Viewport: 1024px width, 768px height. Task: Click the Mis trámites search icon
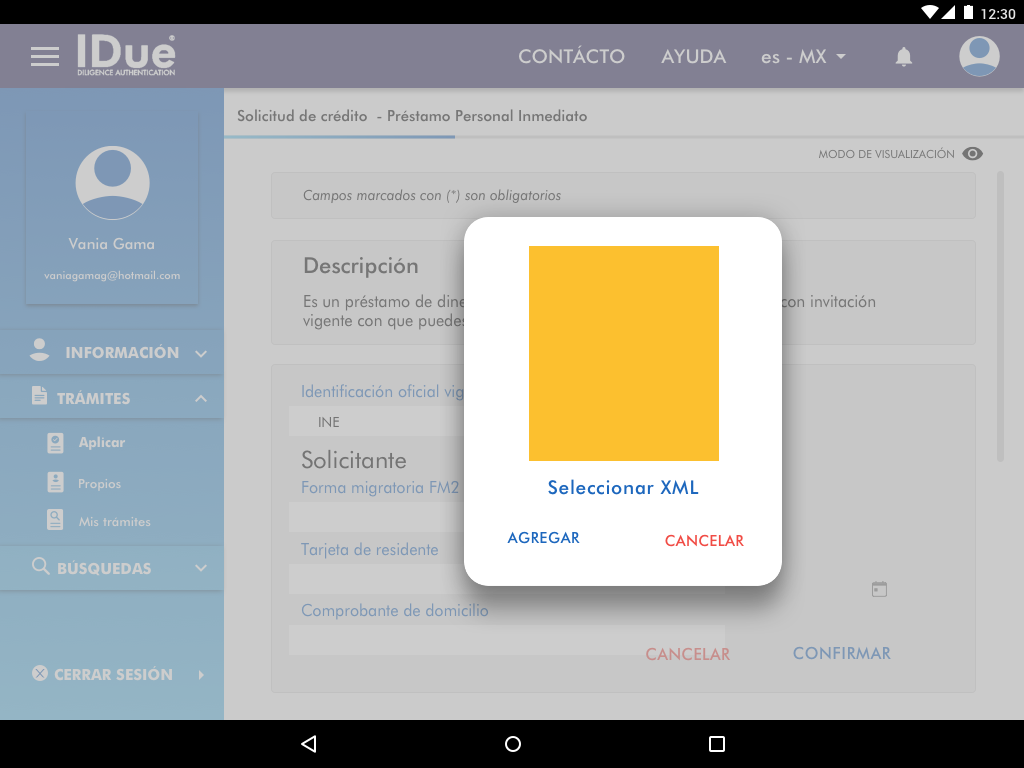click(x=56, y=521)
